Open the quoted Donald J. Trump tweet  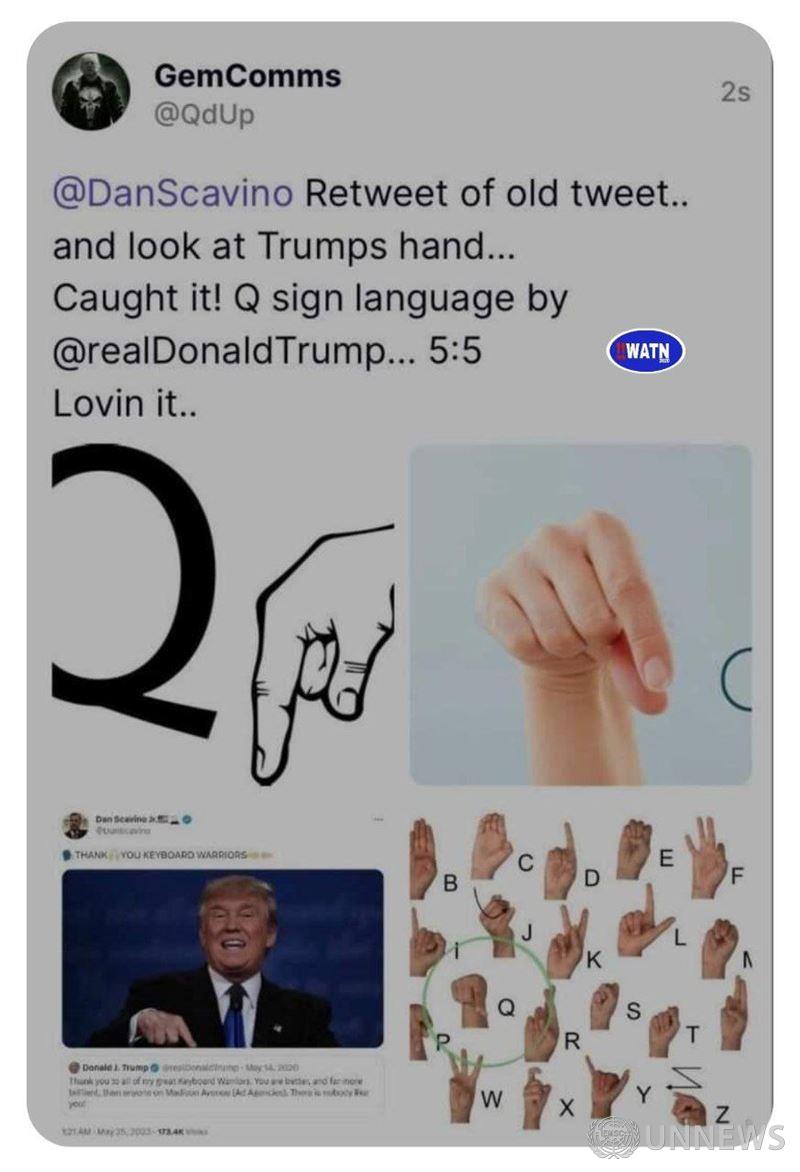[x=224, y=1087]
